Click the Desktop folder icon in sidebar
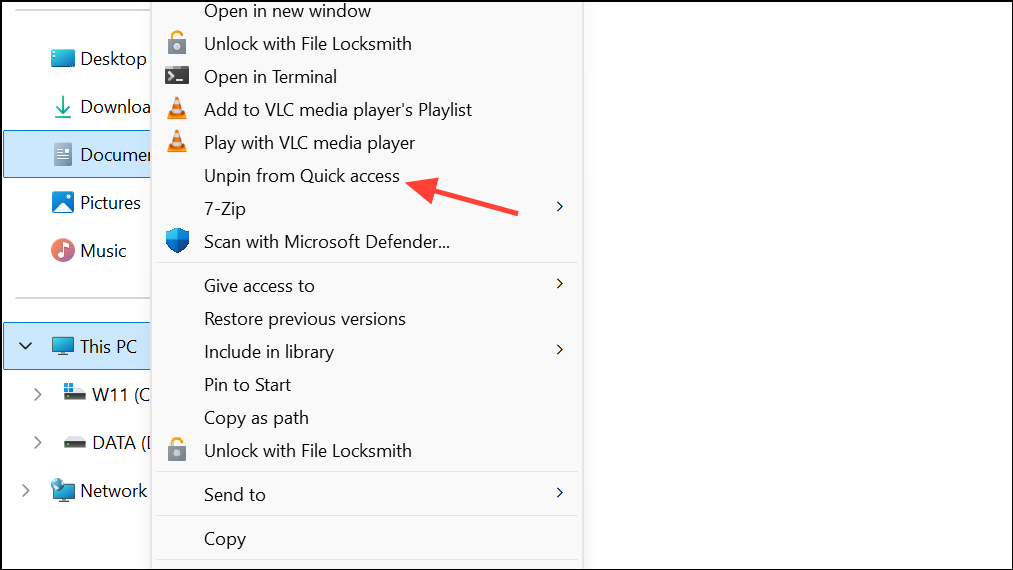This screenshot has width=1013, height=570. pyautogui.click(x=63, y=58)
